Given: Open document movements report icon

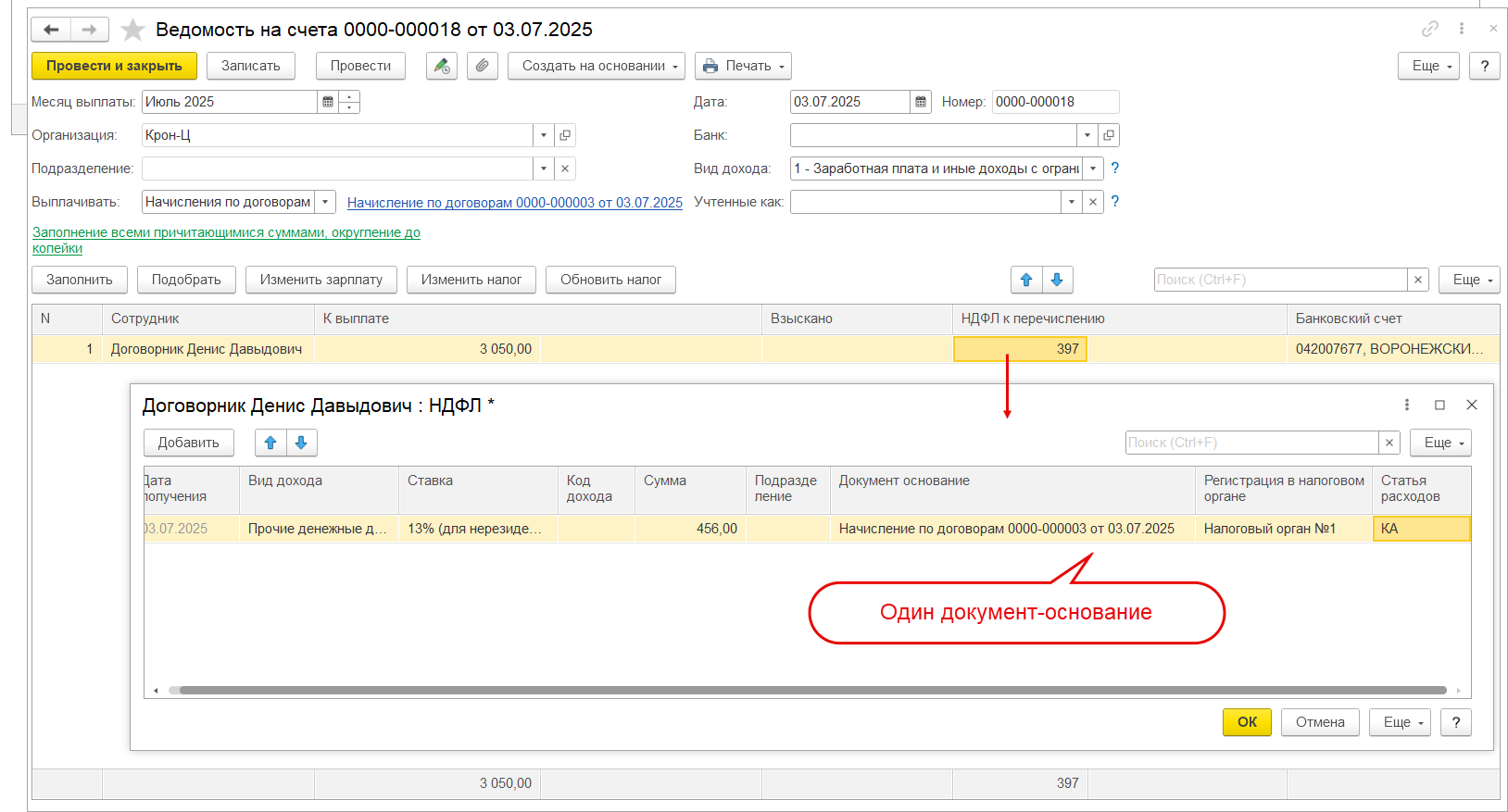Looking at the screenshot, I should coord(442,66).
